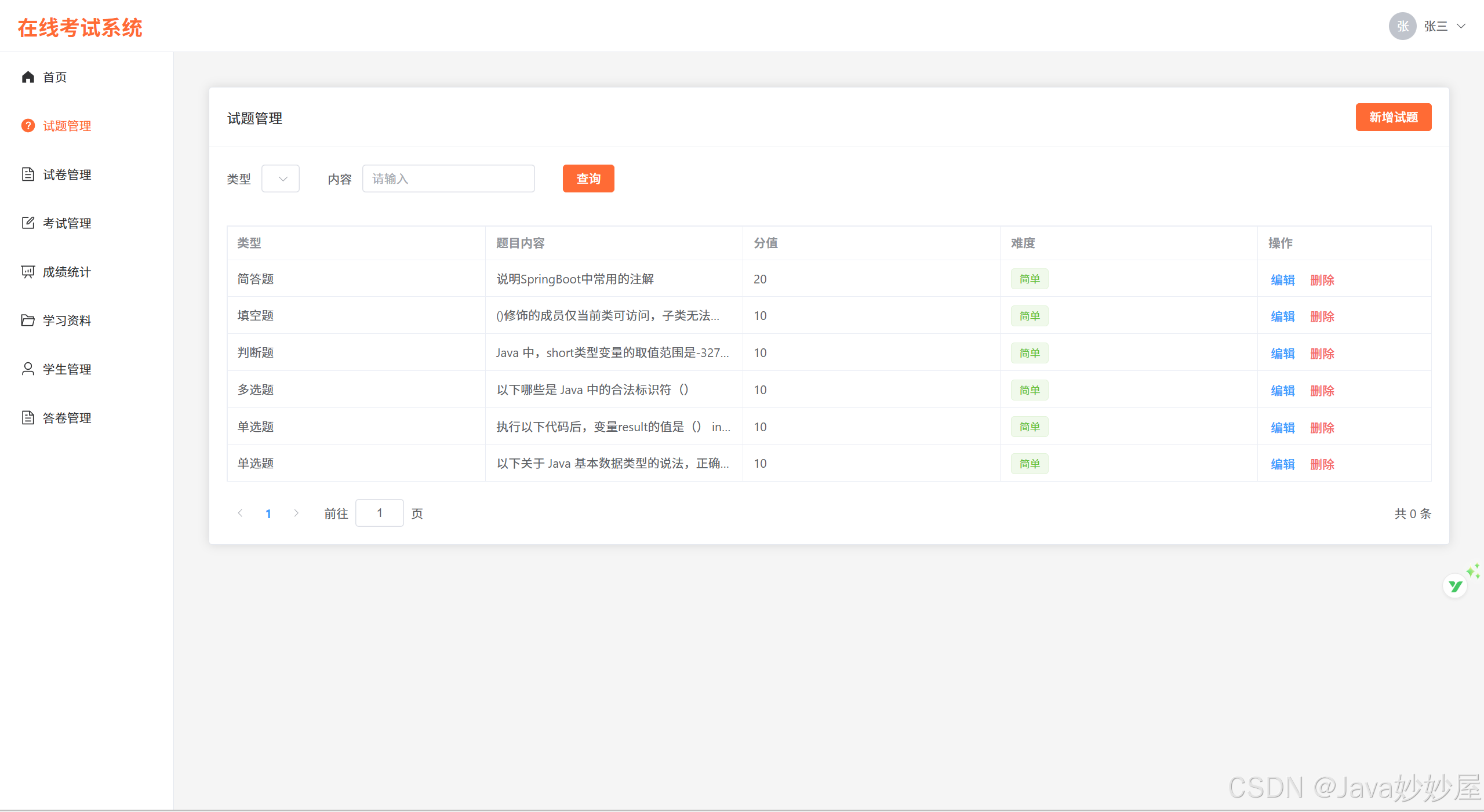Click the floating green assistant icon
Viewport: 1484px width, 812px height.
pos(1455,586)
